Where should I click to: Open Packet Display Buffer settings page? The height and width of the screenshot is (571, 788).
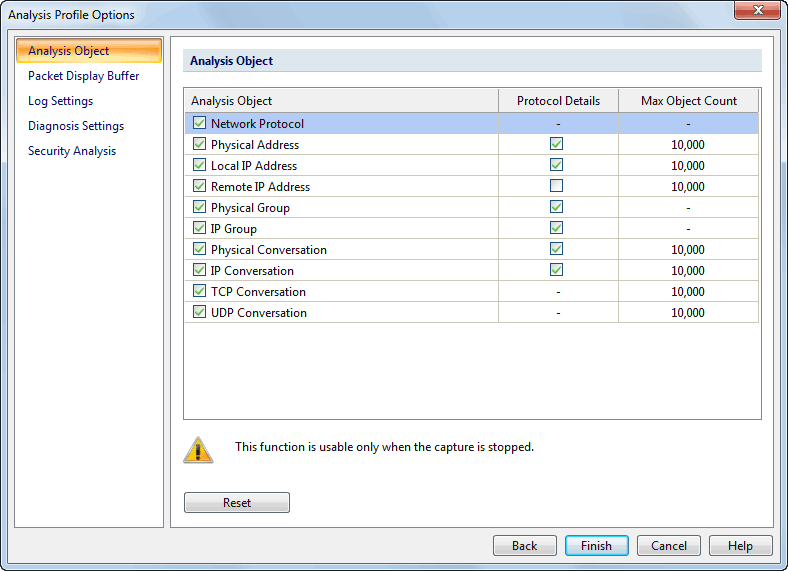[x=83, y=76]
